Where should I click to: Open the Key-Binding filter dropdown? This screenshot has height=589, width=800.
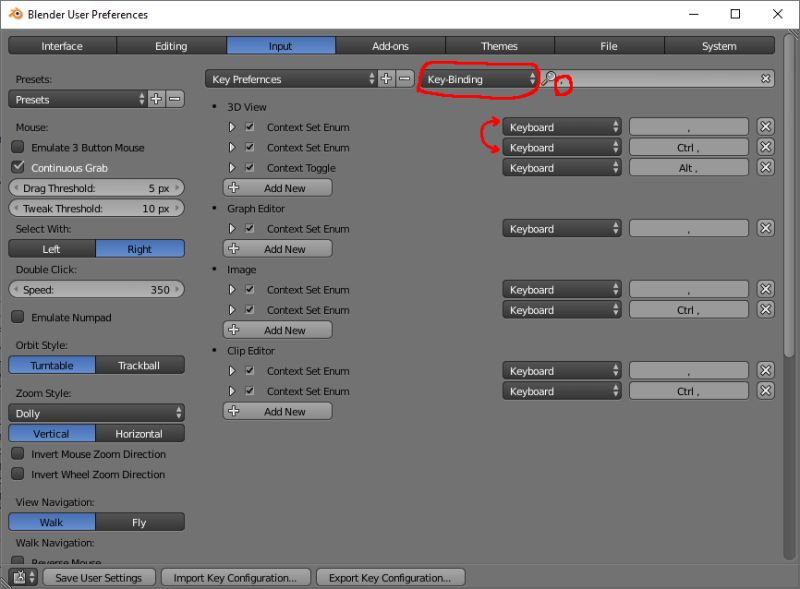coord(477,78)
